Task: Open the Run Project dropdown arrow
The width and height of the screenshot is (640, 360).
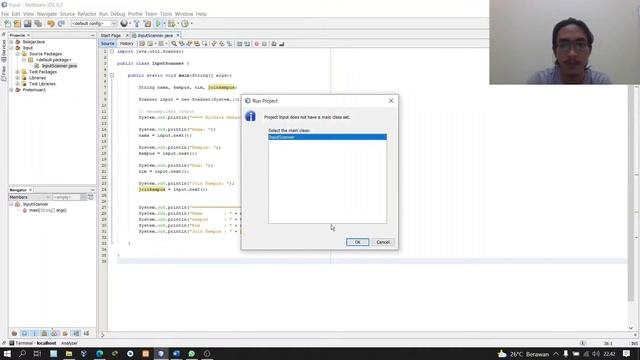Action: pyautogui.click(x=164, y=24)
